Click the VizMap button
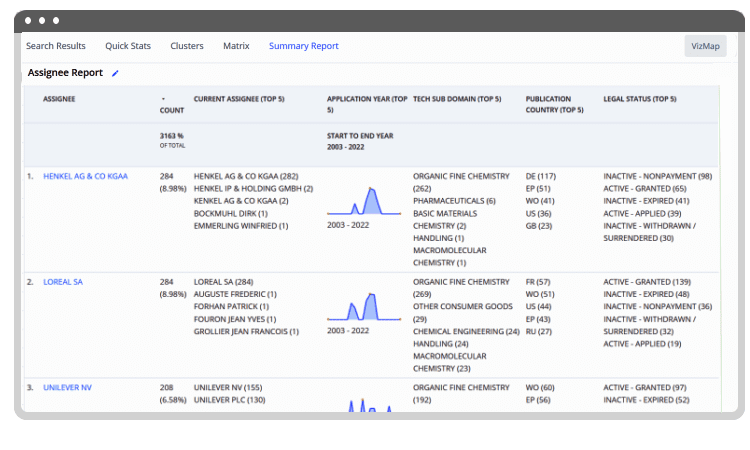This screenshot has width=750, height=450. (705, 46)
